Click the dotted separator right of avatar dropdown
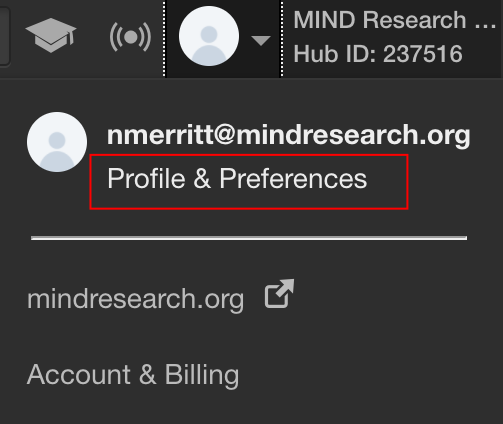The image size is (503, 424). [282, 39]
